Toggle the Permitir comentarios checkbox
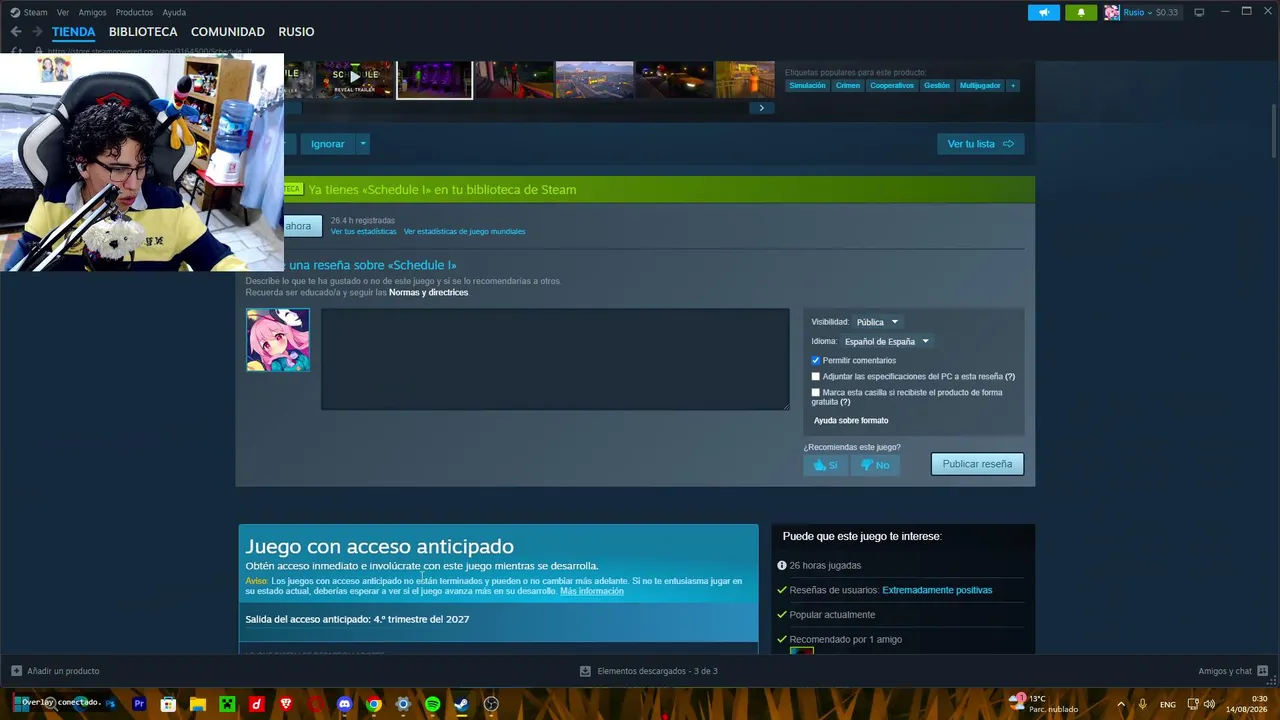Viewport: 1280px width, 720px height. [816, 361]
